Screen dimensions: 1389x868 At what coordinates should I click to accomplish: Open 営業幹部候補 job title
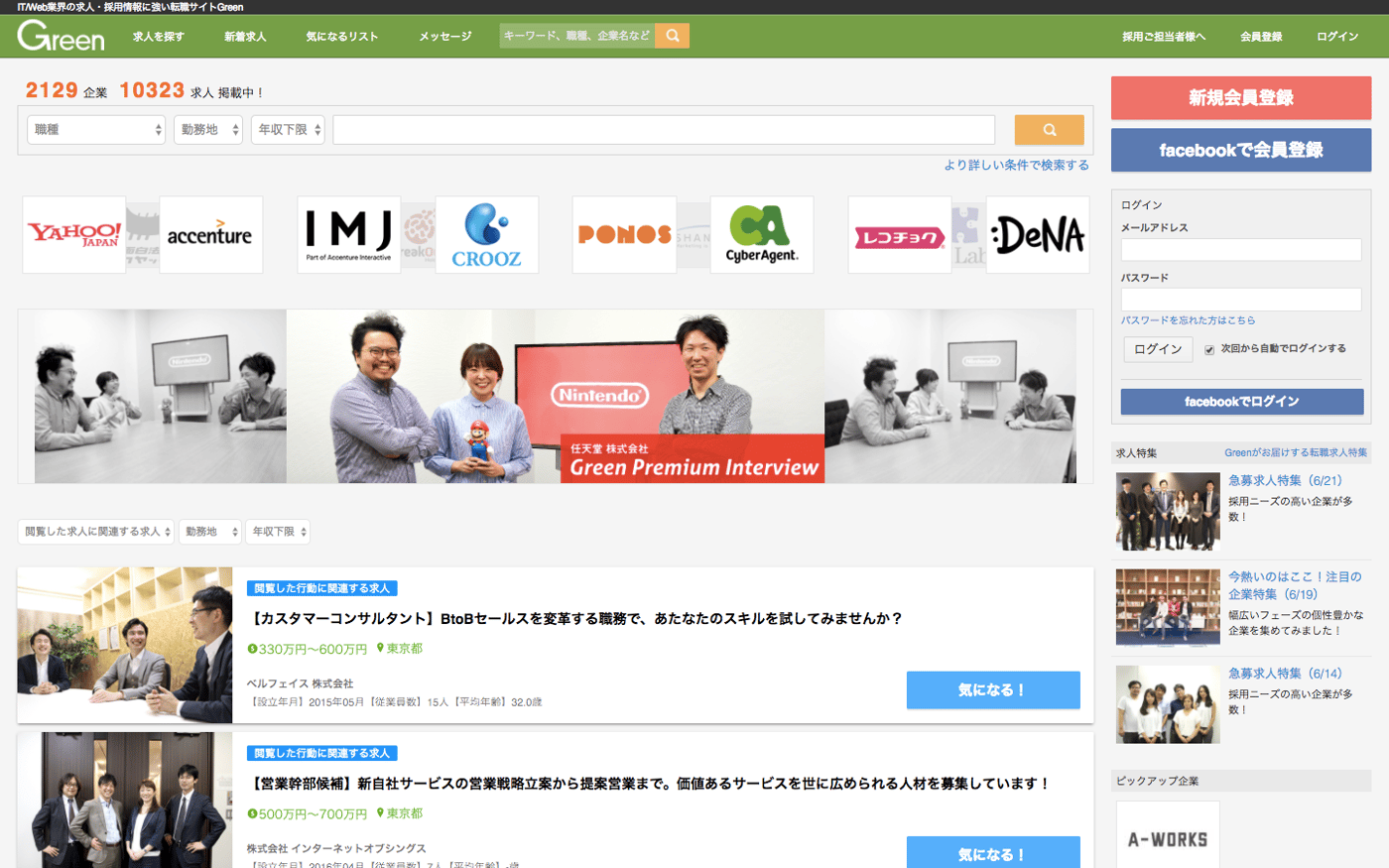click(x=650, y=784)
